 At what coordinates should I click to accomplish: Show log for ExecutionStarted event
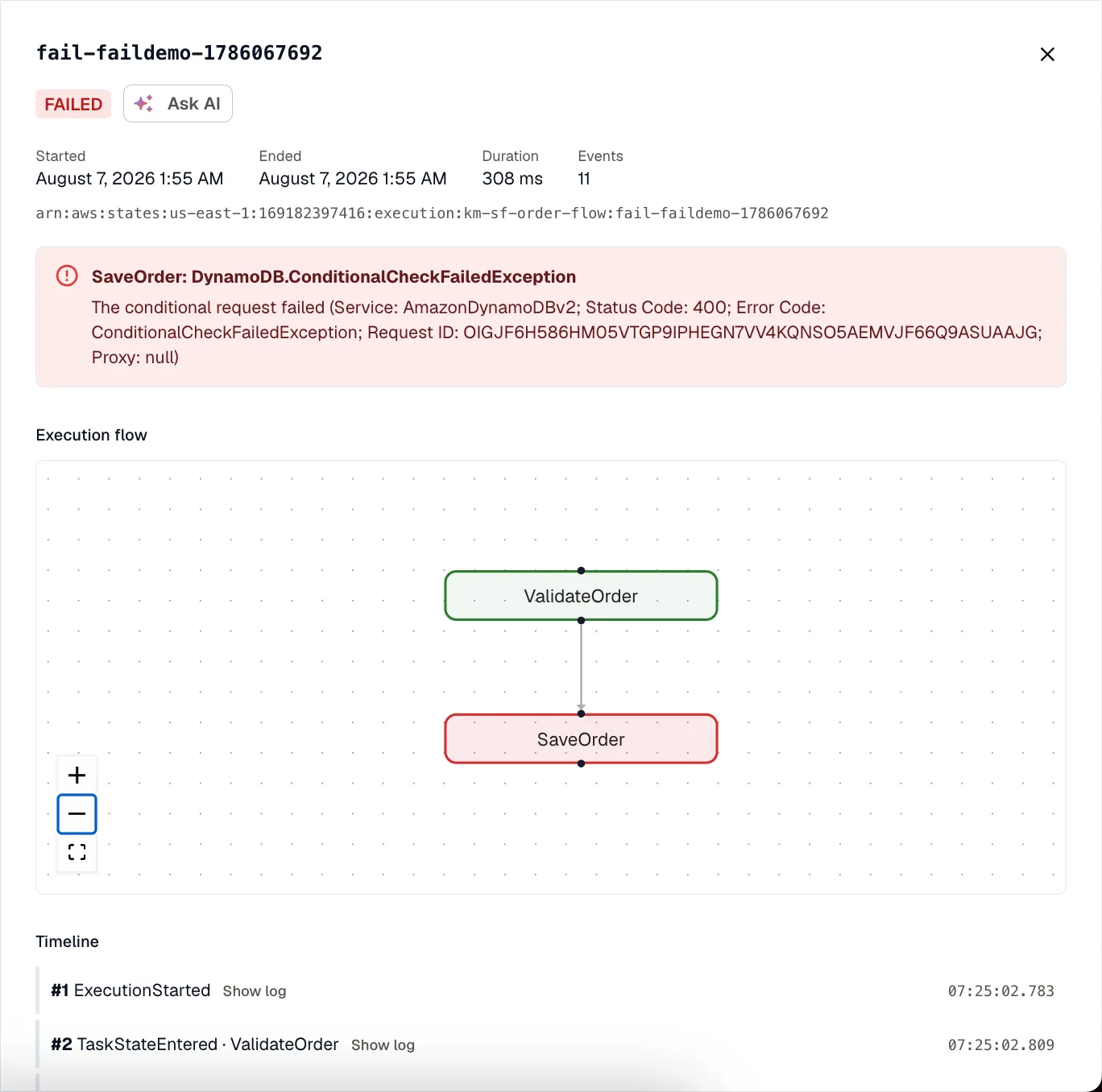[255, 991]
